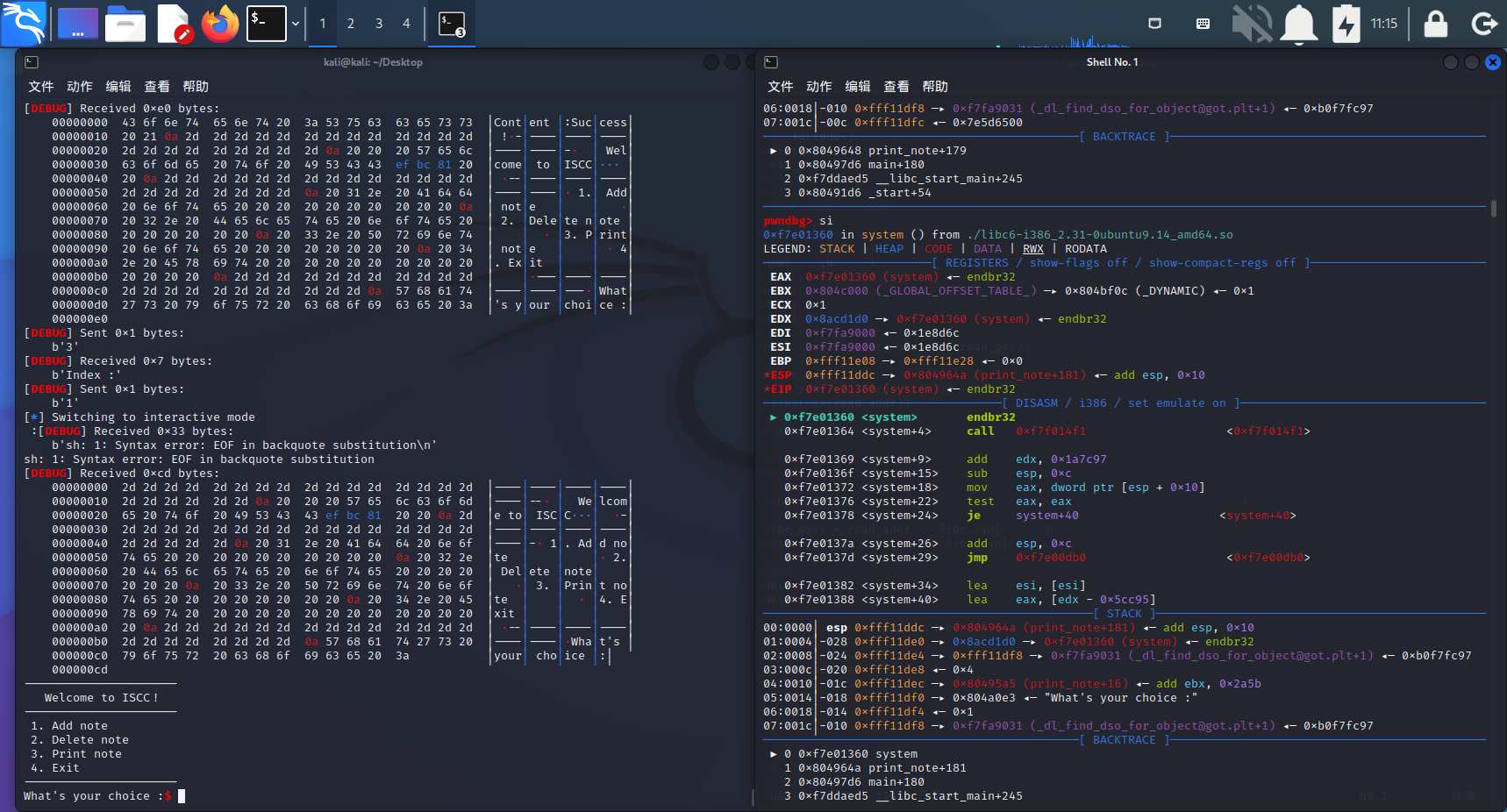Screen dimensions: 1507x812
Task: Click the log out arrow icon
Action: pyautogui.click(x=1484, y=24)
